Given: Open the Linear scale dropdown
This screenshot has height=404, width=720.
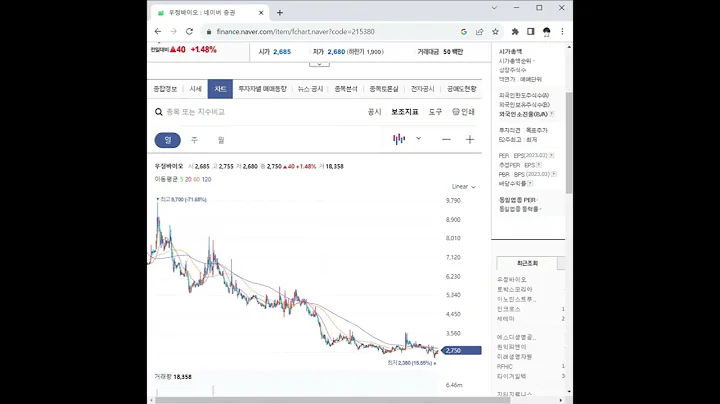Looking at the screenshot, I should [464, 186].
